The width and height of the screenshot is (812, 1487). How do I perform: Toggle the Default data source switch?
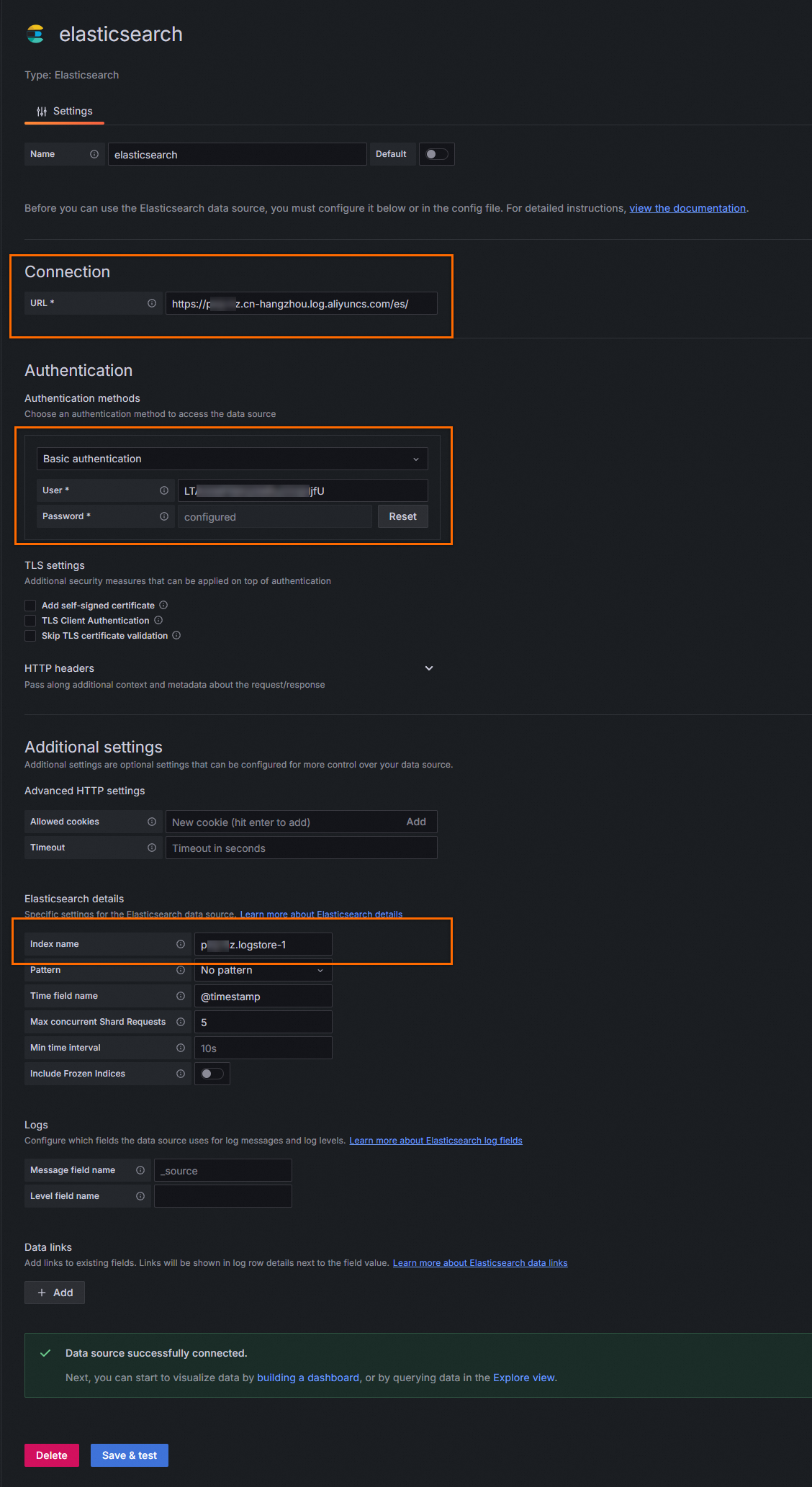436,154
